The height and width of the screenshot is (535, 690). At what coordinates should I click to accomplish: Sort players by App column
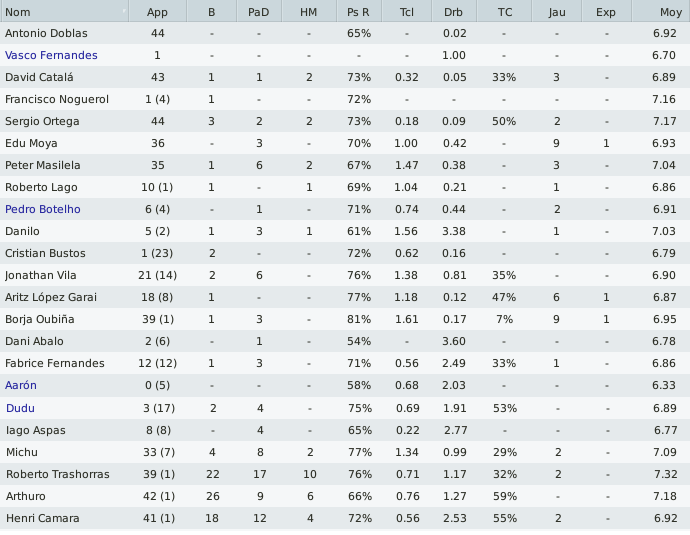click(158, 11)
